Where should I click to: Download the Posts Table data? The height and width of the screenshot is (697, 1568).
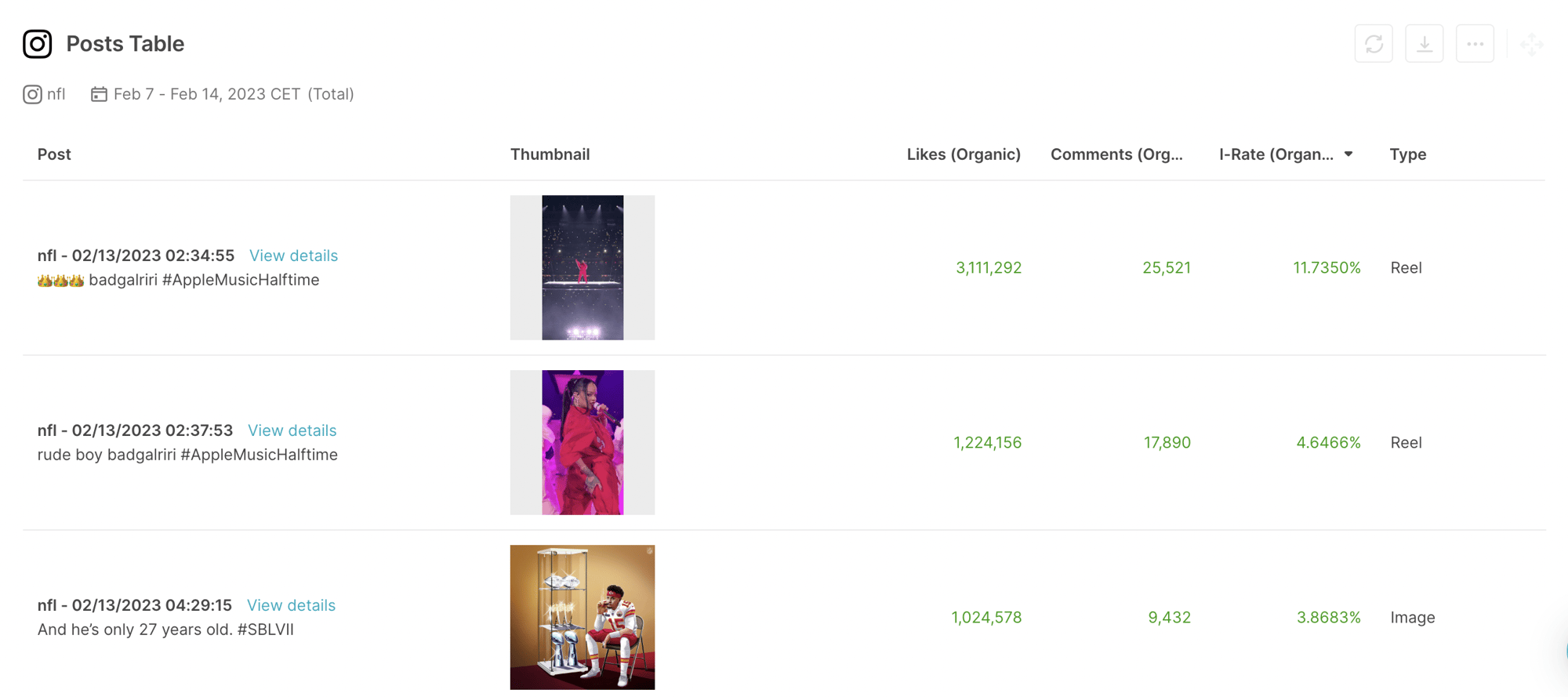(x=1425, y=44)
